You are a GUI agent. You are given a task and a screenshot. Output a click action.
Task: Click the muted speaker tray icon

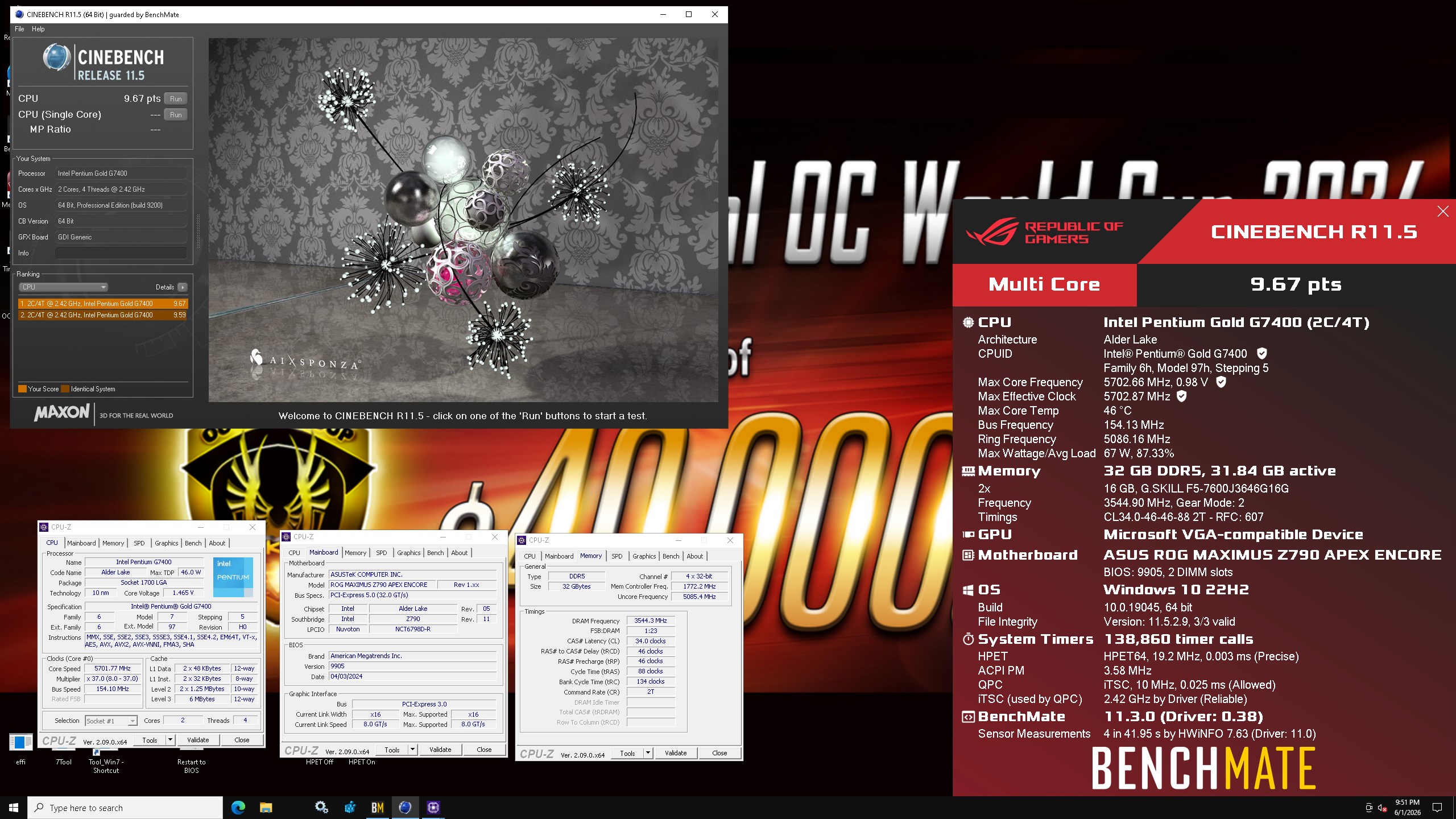1383,808
